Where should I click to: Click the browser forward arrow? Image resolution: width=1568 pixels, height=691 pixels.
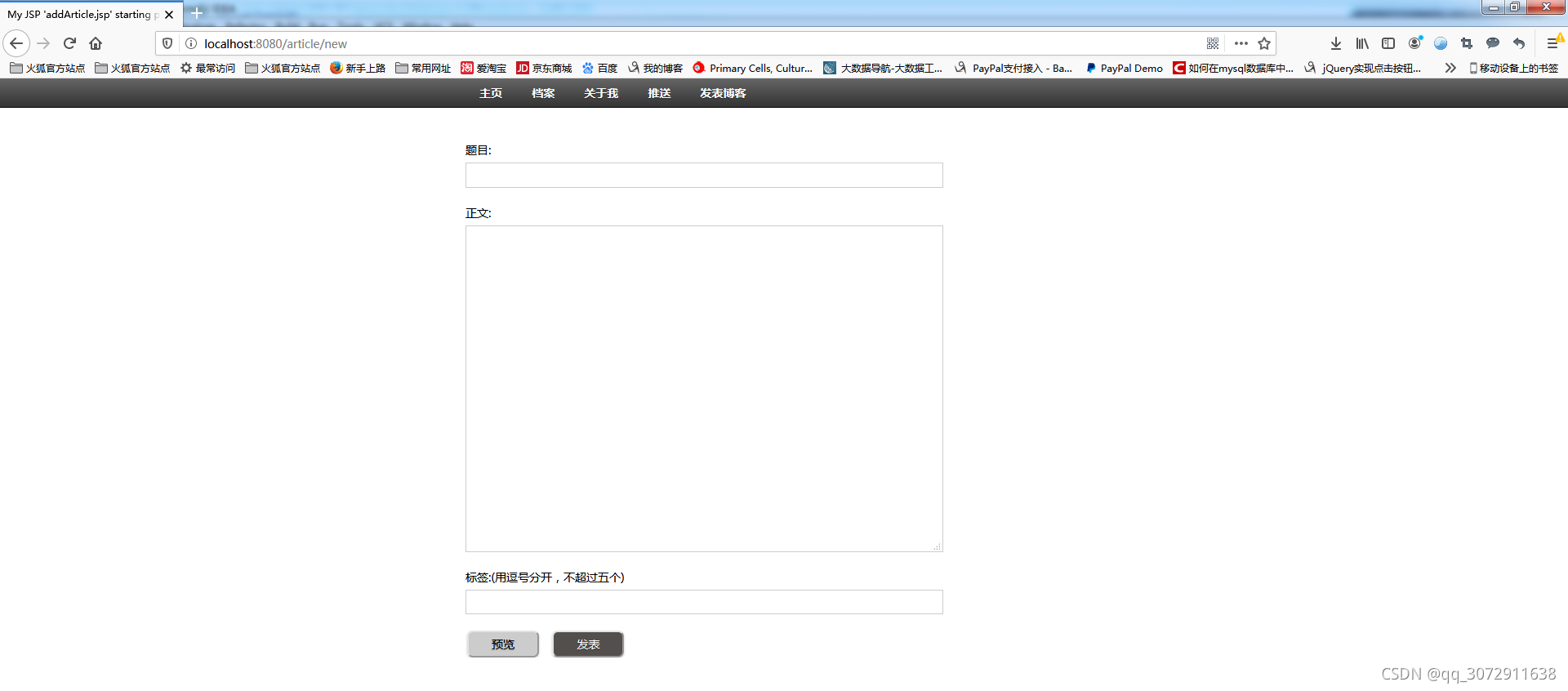[44, 43]
